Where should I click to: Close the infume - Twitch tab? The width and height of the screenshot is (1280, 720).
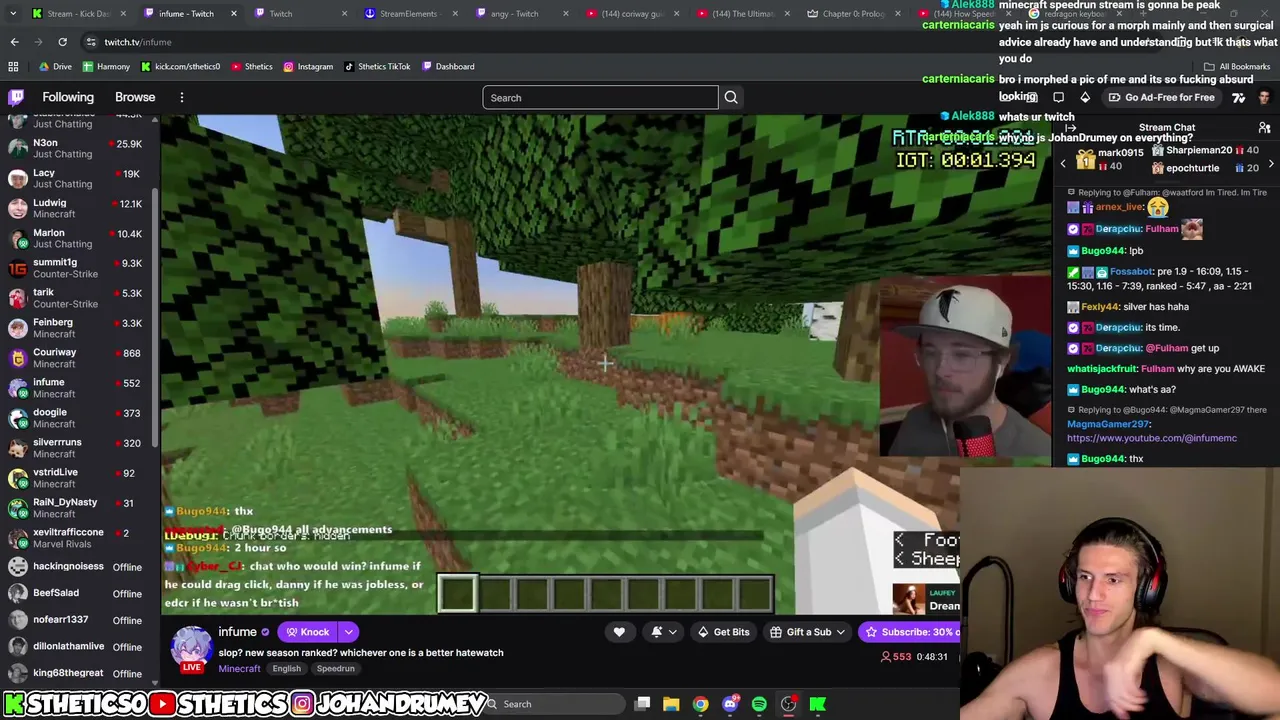click(x=234, y=13)
